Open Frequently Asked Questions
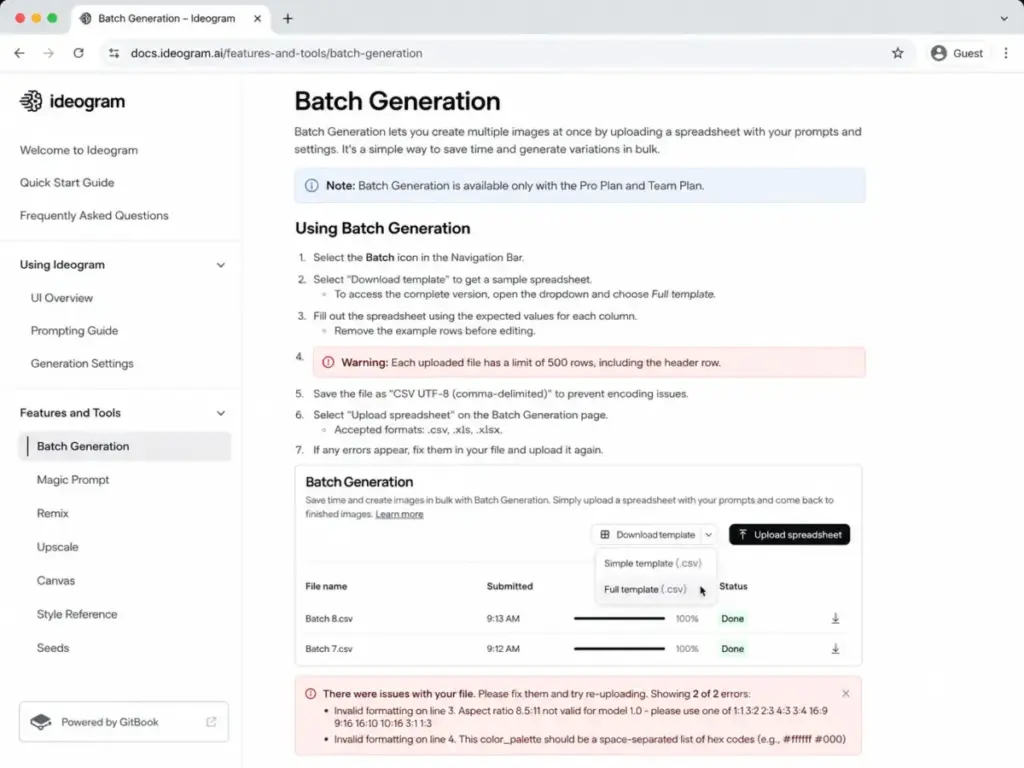1024x768 pixels. pos(94,216)
